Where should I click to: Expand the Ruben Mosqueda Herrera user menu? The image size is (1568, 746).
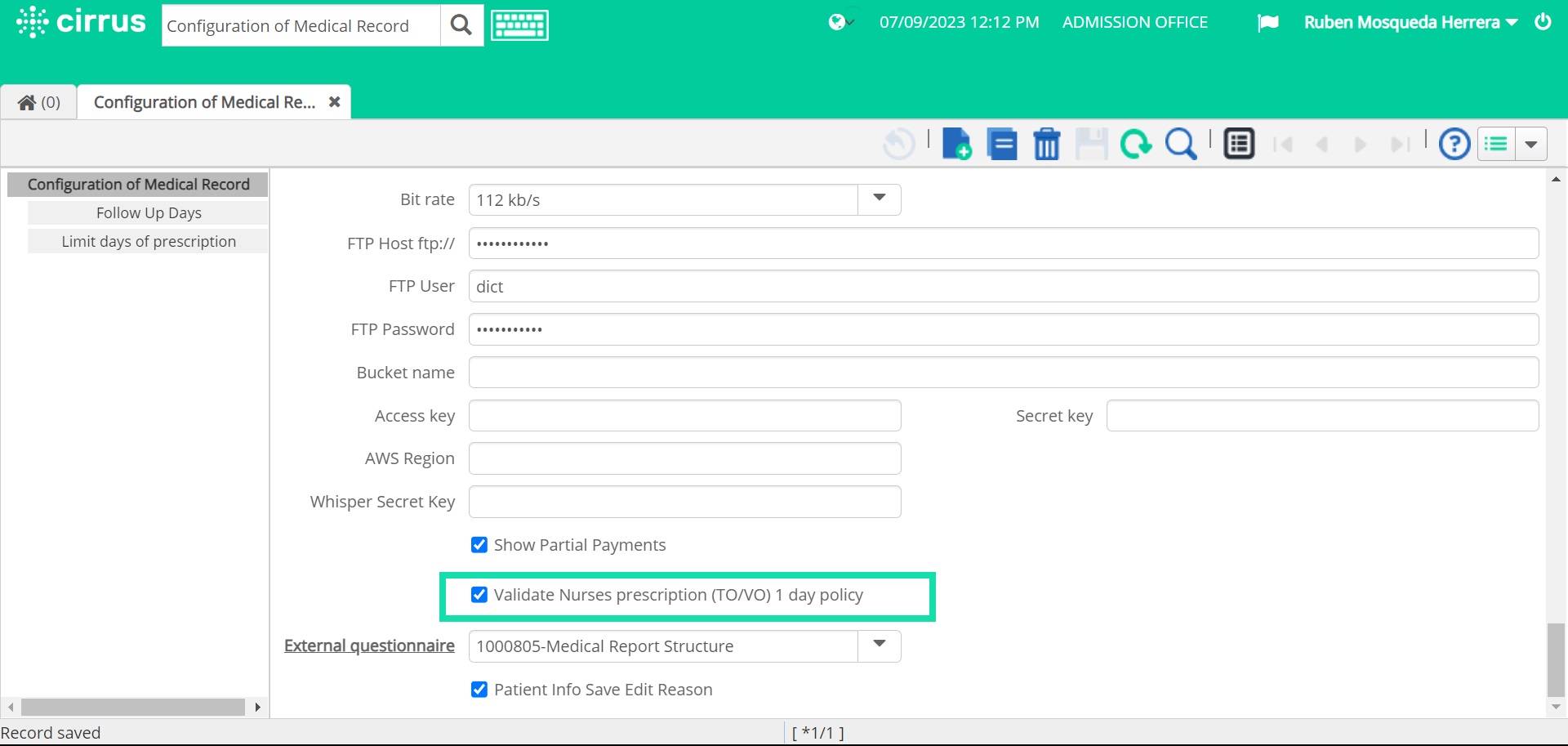tap(1410, 22)
